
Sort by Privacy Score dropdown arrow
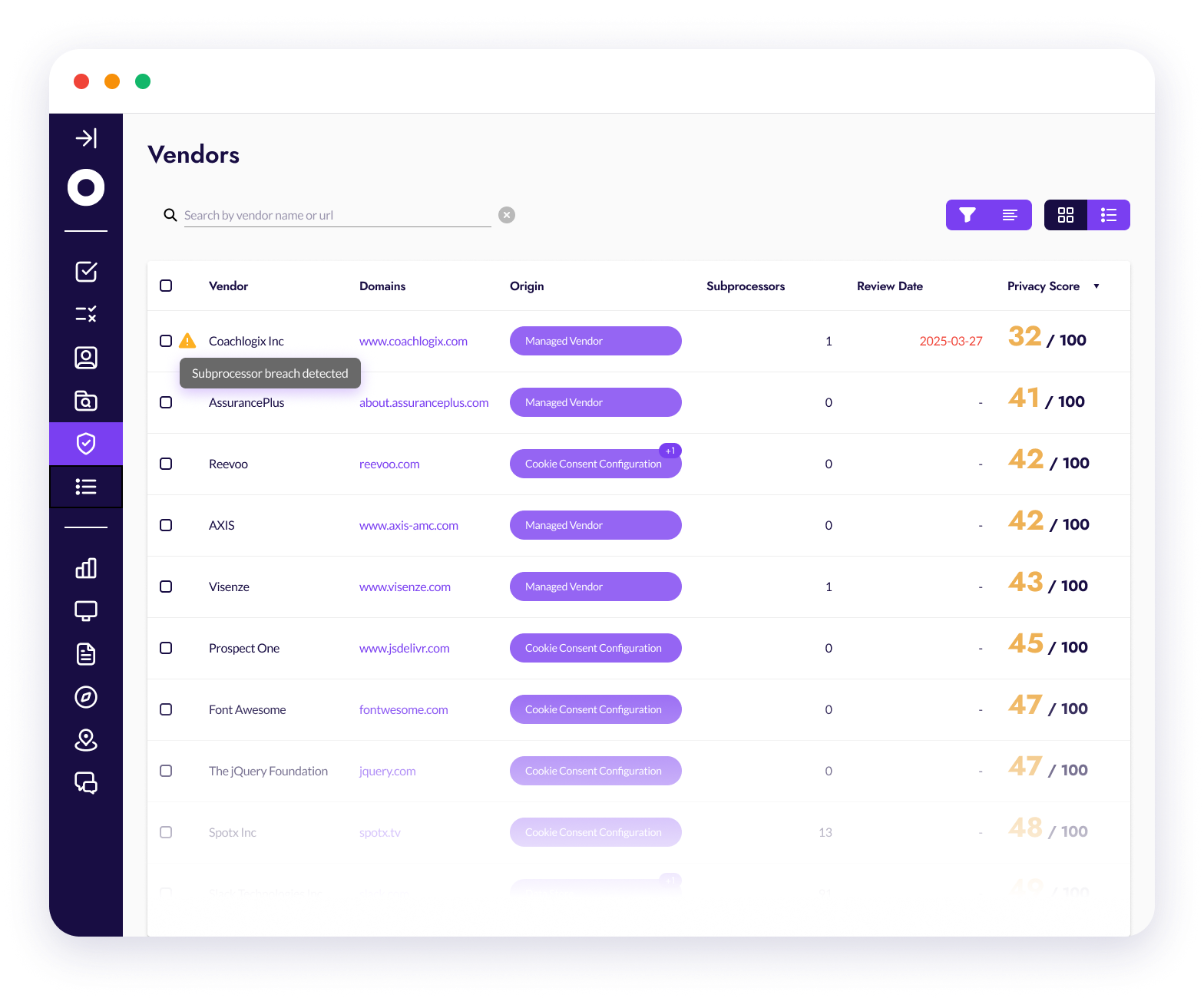pyautogui.click(x=1096, y=286)
